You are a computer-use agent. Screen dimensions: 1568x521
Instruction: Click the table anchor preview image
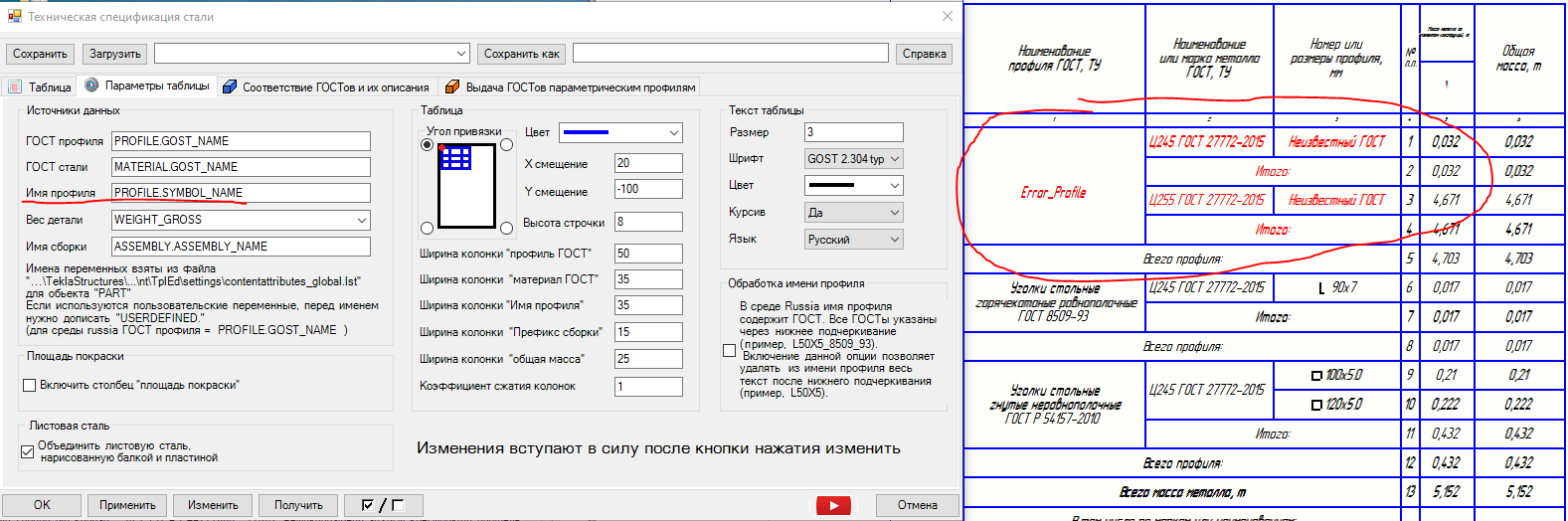(x=467, y=186)
